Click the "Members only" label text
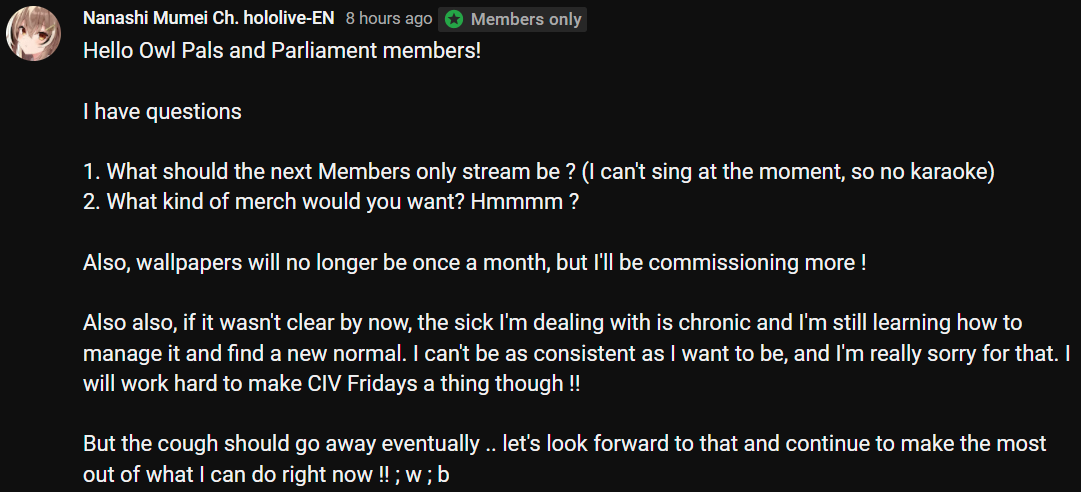 (x=526, y=19)
